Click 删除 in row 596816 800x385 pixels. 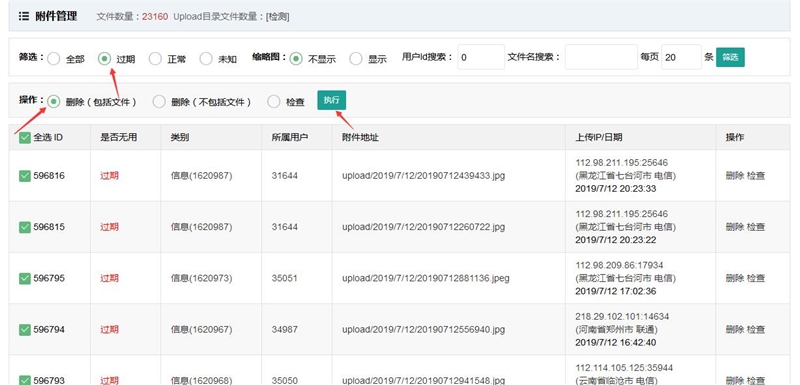coord(735,176)
